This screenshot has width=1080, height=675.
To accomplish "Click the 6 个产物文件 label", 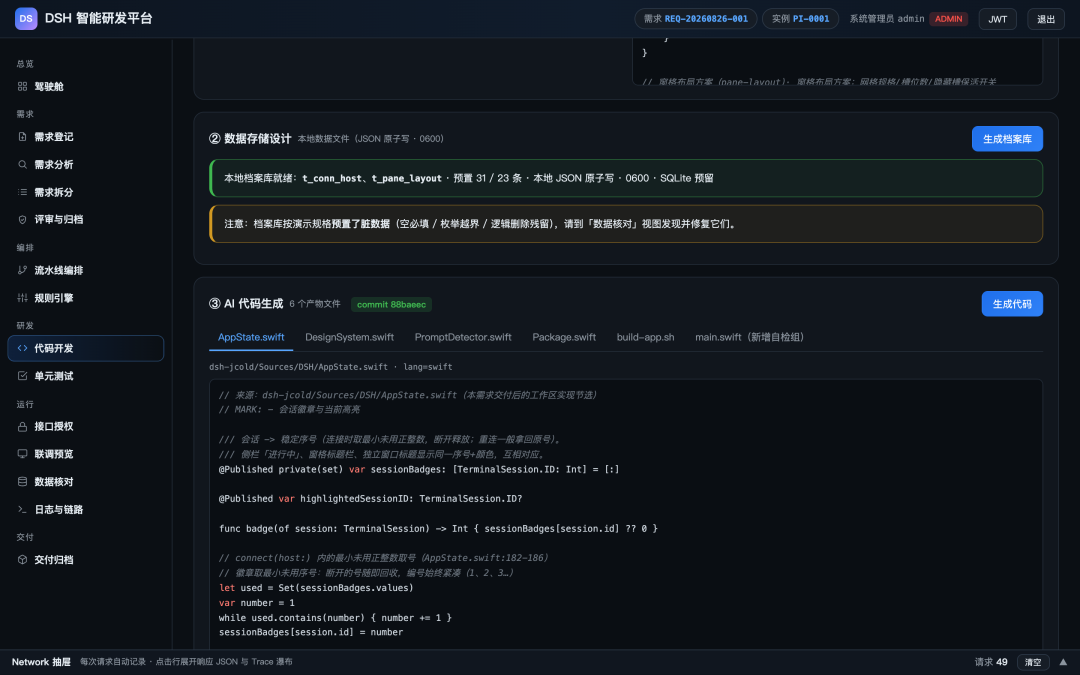I will pos(315,304).
